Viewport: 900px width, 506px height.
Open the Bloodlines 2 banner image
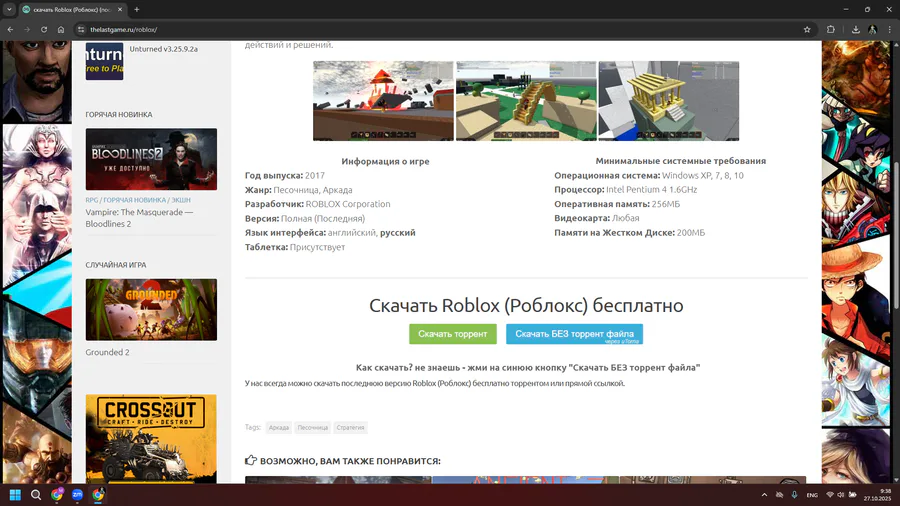tap(152, 159)
